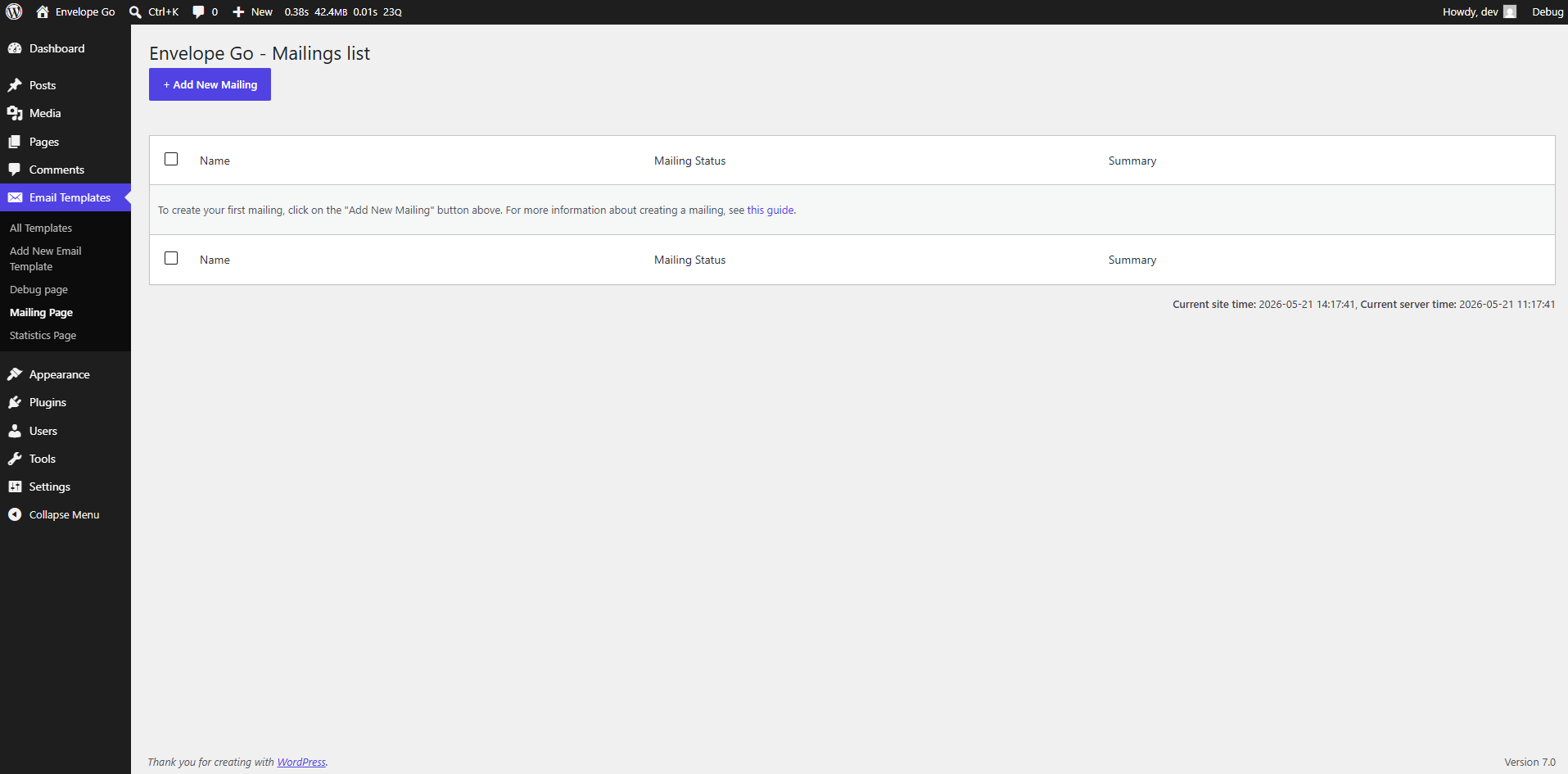
Task: Click the plus New icon in admin bar
Action: pyautogui.click(x=238, y=11)
